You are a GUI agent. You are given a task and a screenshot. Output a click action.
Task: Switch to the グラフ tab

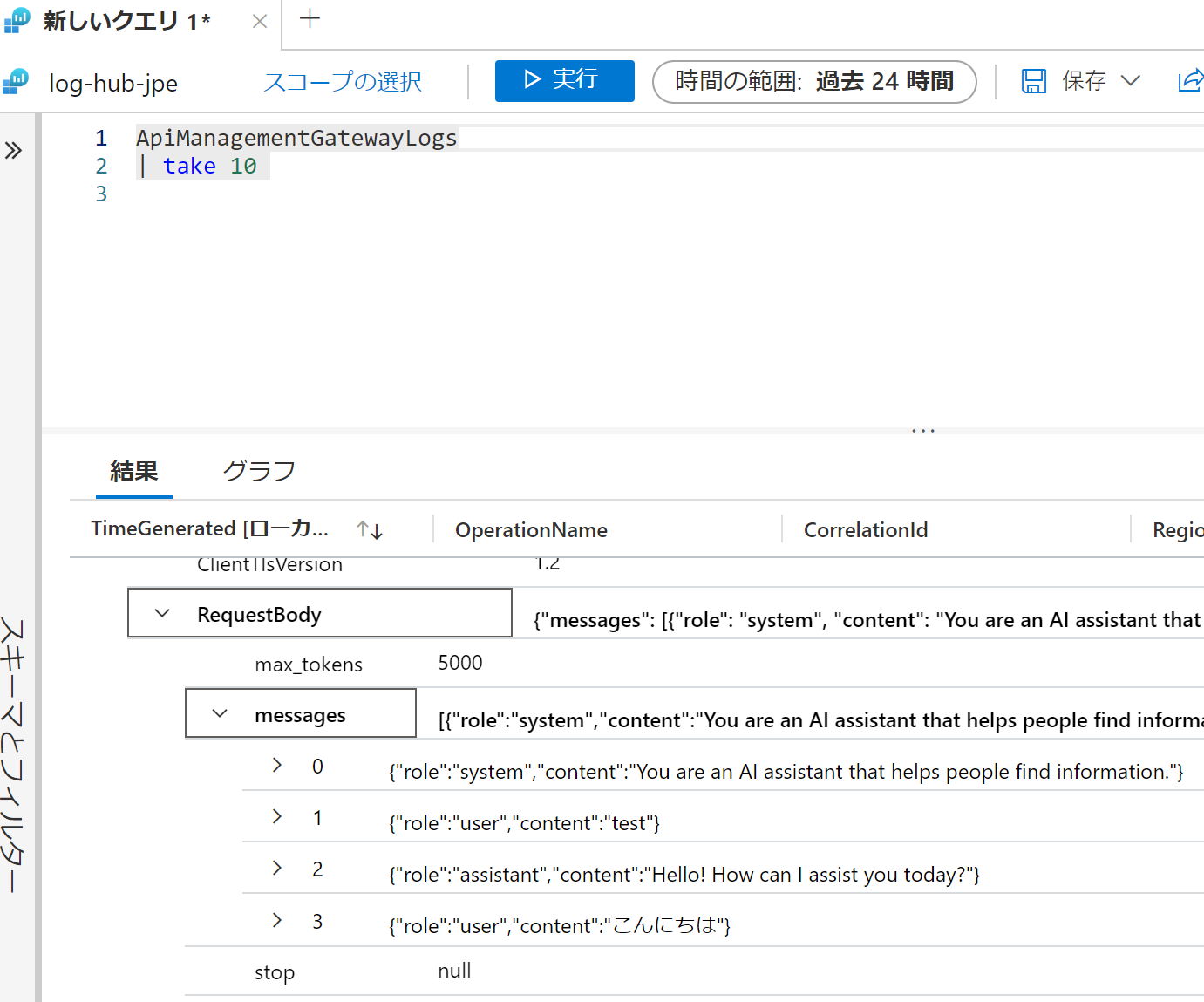pos(259,471)
